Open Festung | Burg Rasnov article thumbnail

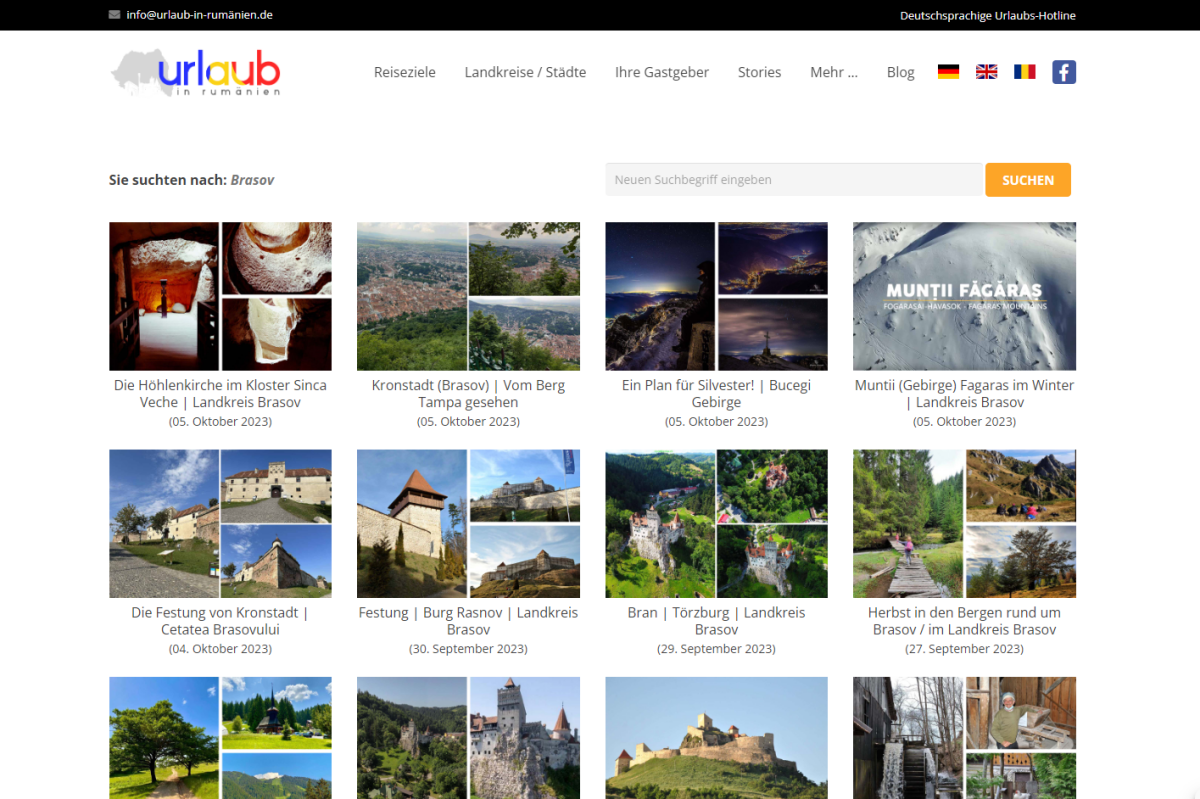pos(468,523)
